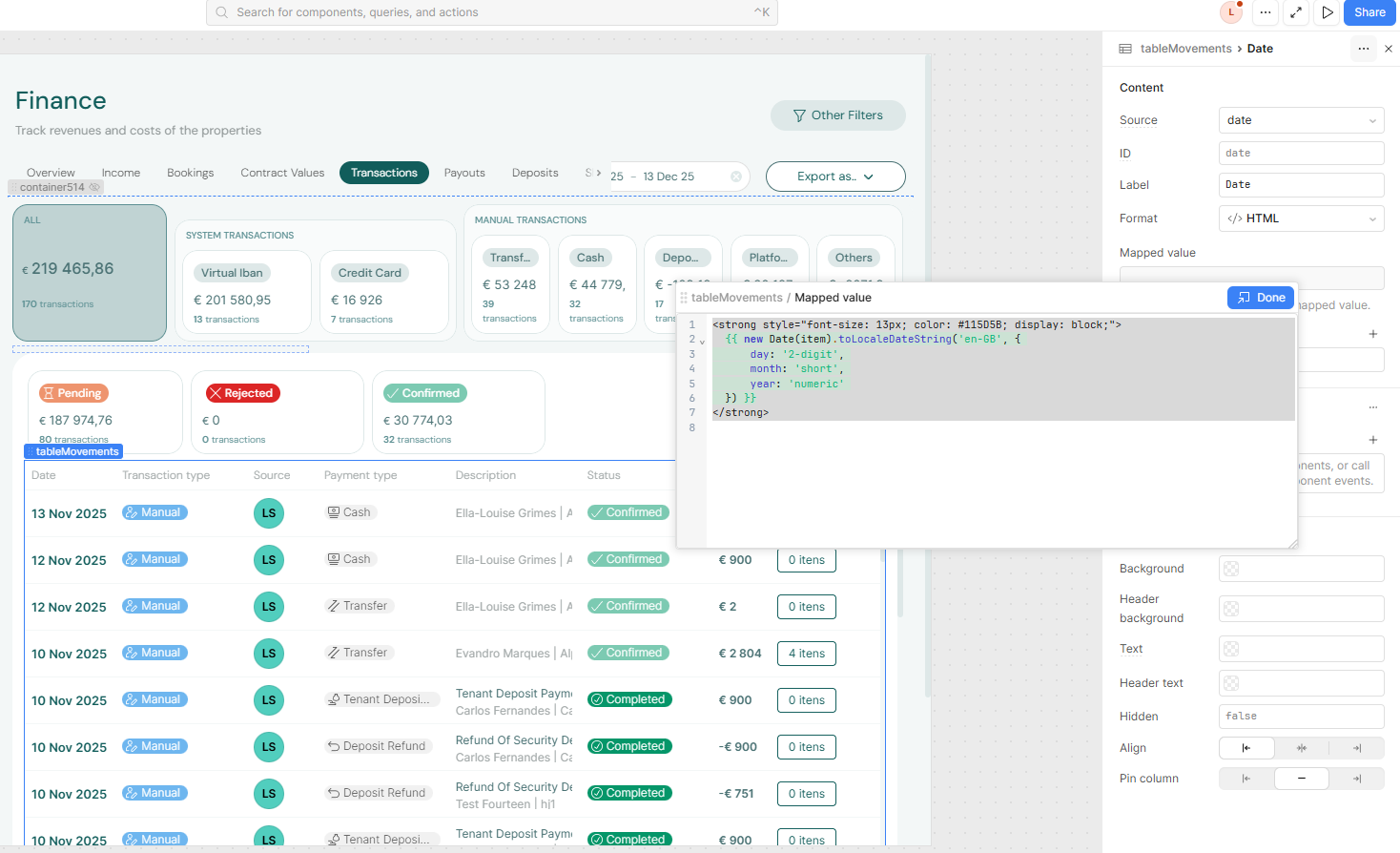Edit the Label input field showing Date
This screenshot has width=1400, height=853.
(x=1301, y=184)
